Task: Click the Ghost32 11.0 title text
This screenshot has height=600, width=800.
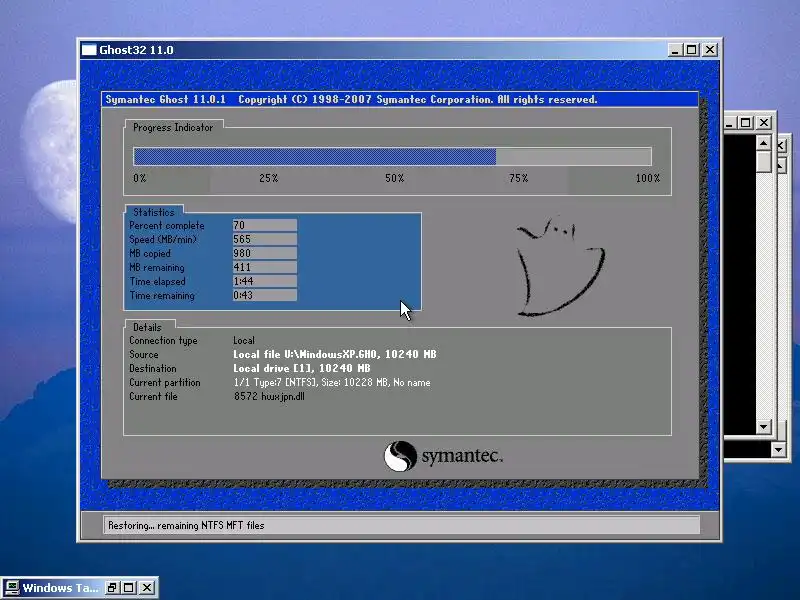Action: click(x=136, y=50)
